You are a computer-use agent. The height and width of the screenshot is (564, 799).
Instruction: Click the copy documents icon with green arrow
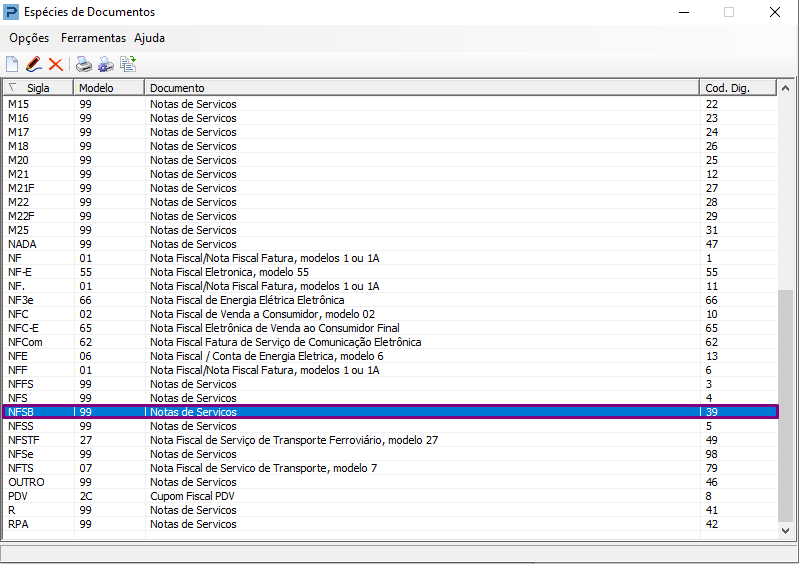[128, 64]
